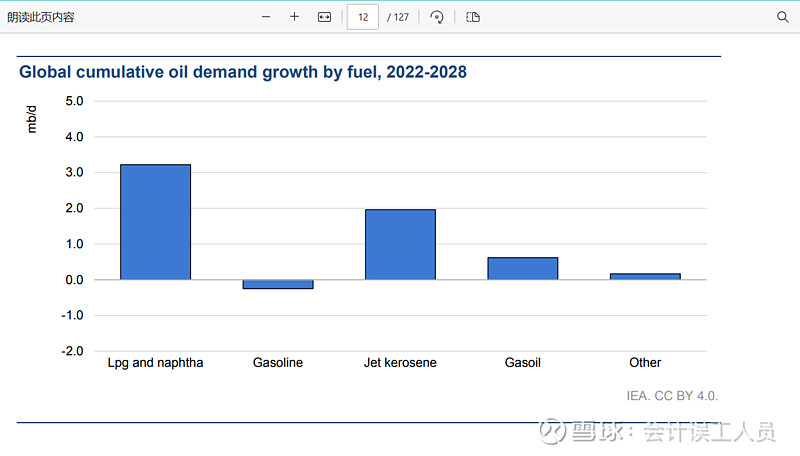
Task: Click the negative Gasoline bar
Action: pos(278,284)
